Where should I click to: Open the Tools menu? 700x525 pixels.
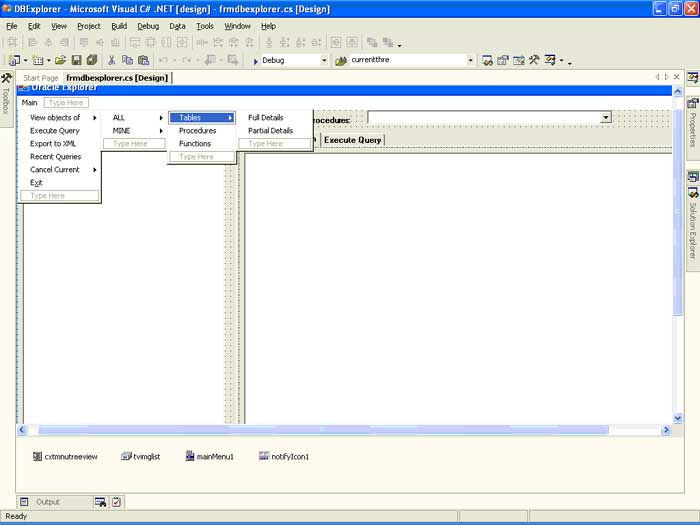tap(205, 26)
